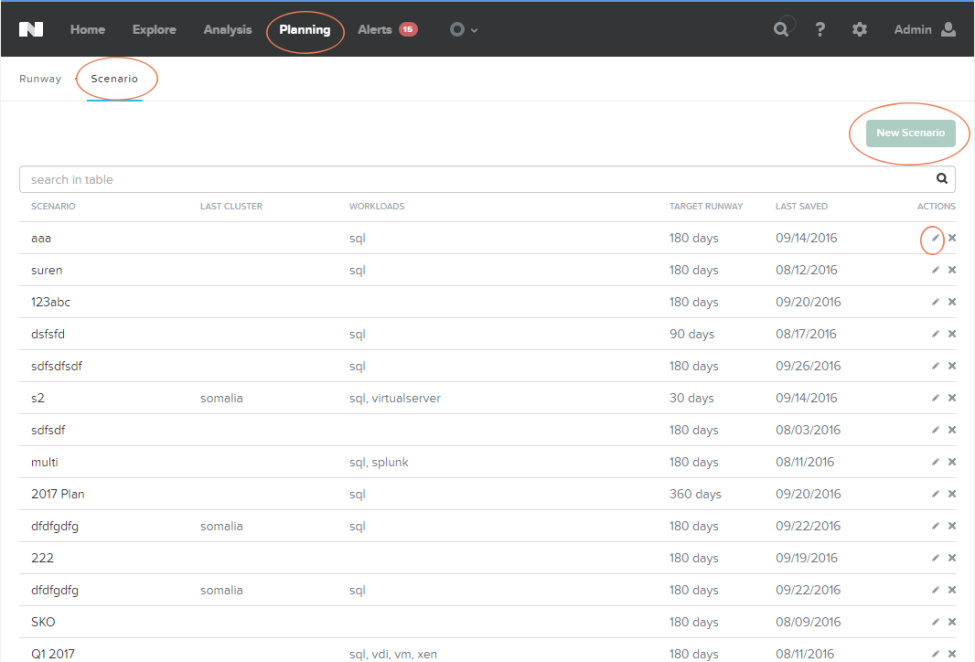Delete the sdfsdf scenario
The width and height of the screenshot is (975, 662).
point(952,430)
